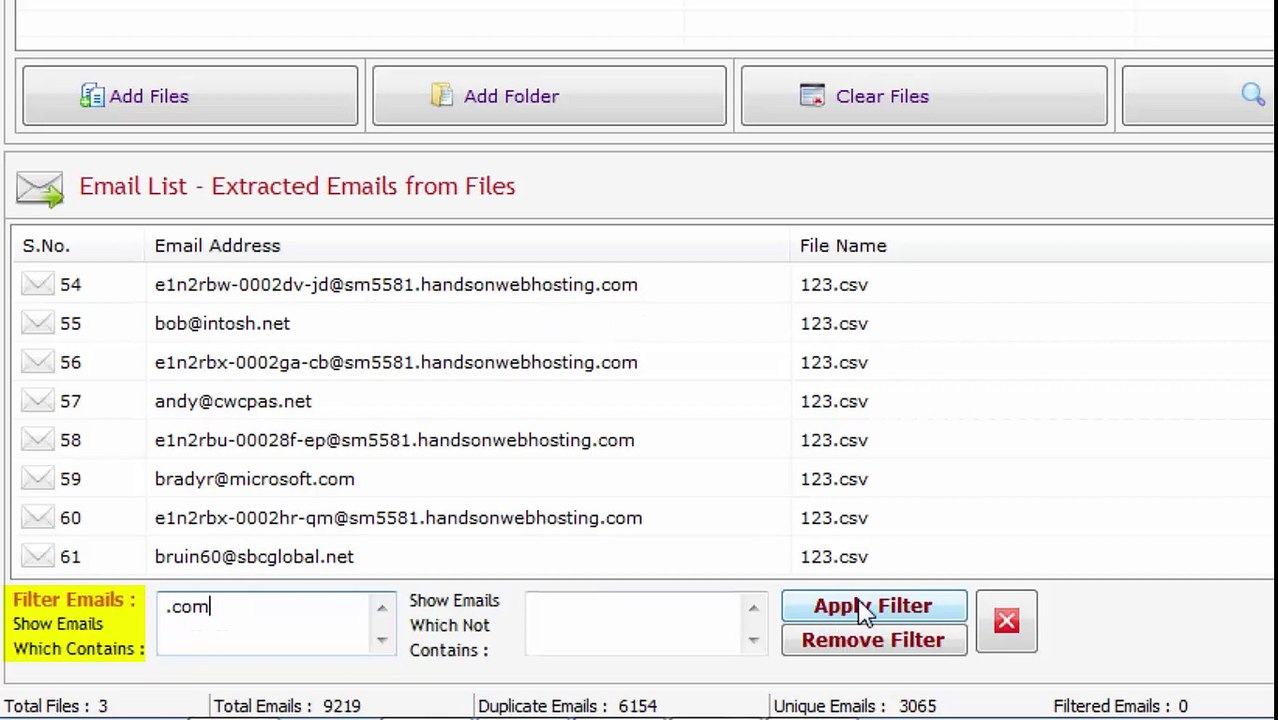Select email bradyr@microsoft.com
Screen dimensions: 1278x720
pos(254,480)
